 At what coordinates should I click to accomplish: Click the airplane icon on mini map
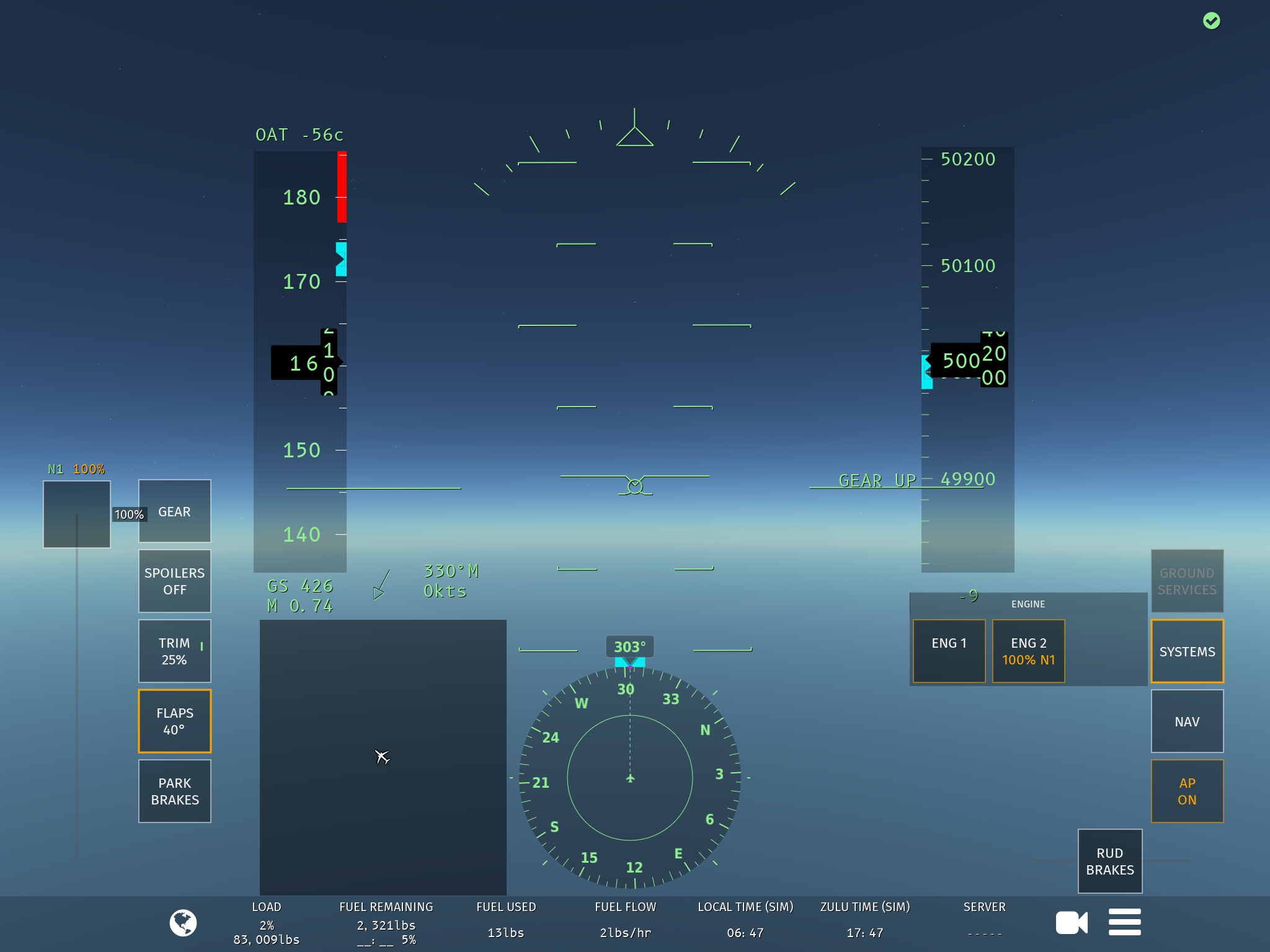(x=382, y=756)
